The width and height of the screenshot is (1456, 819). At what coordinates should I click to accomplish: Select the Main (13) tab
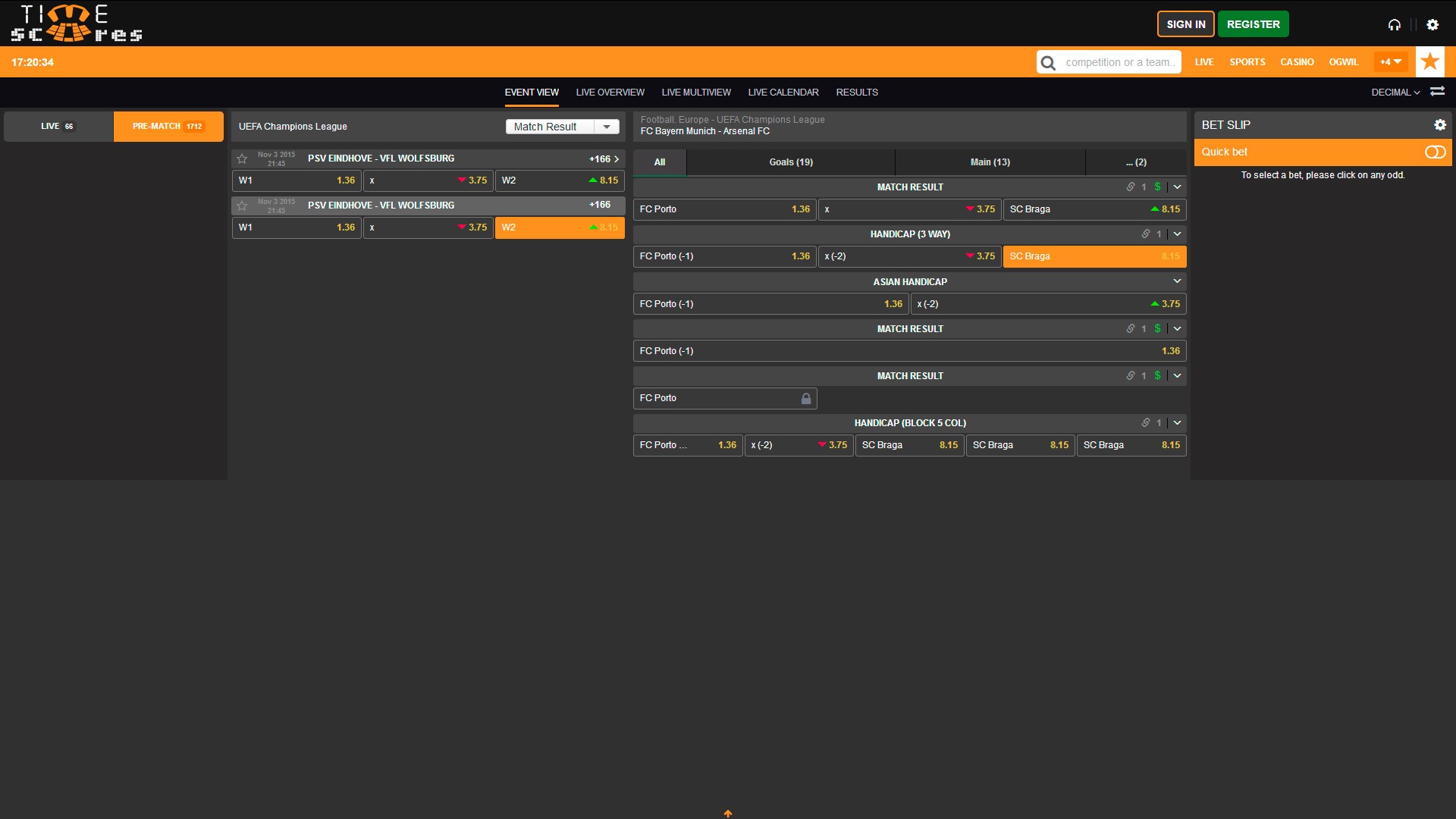click(990, 162)
